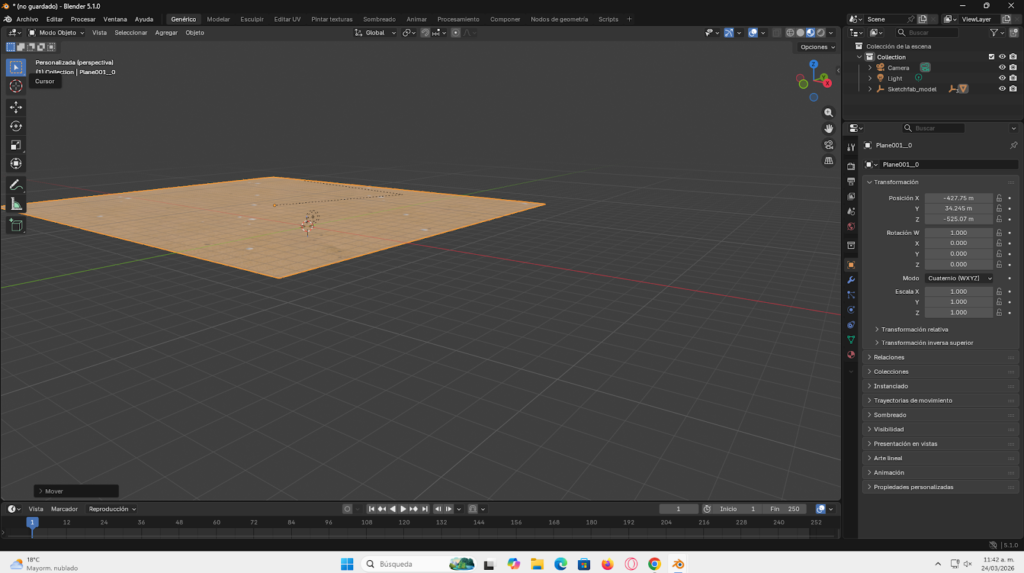This screenshot has height=573, width=1024.
Task: Select the Rotate tool
Action: [x=16, y=126]
